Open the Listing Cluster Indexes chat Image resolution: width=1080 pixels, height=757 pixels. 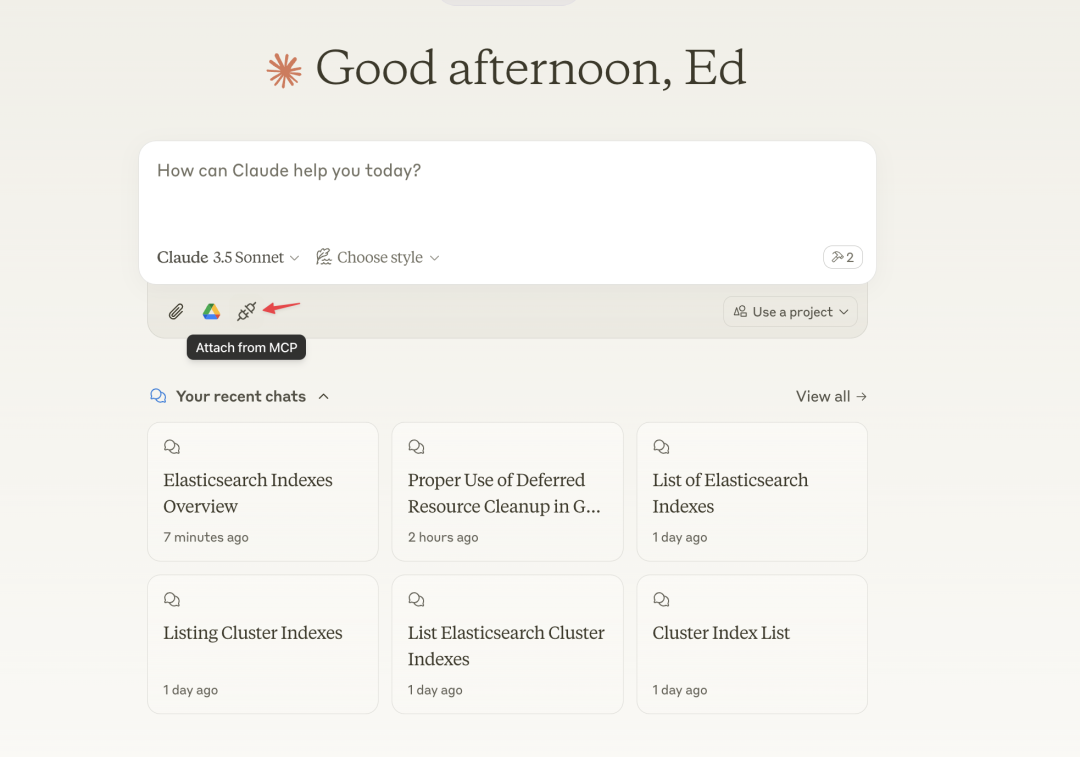tap(262, 645)
